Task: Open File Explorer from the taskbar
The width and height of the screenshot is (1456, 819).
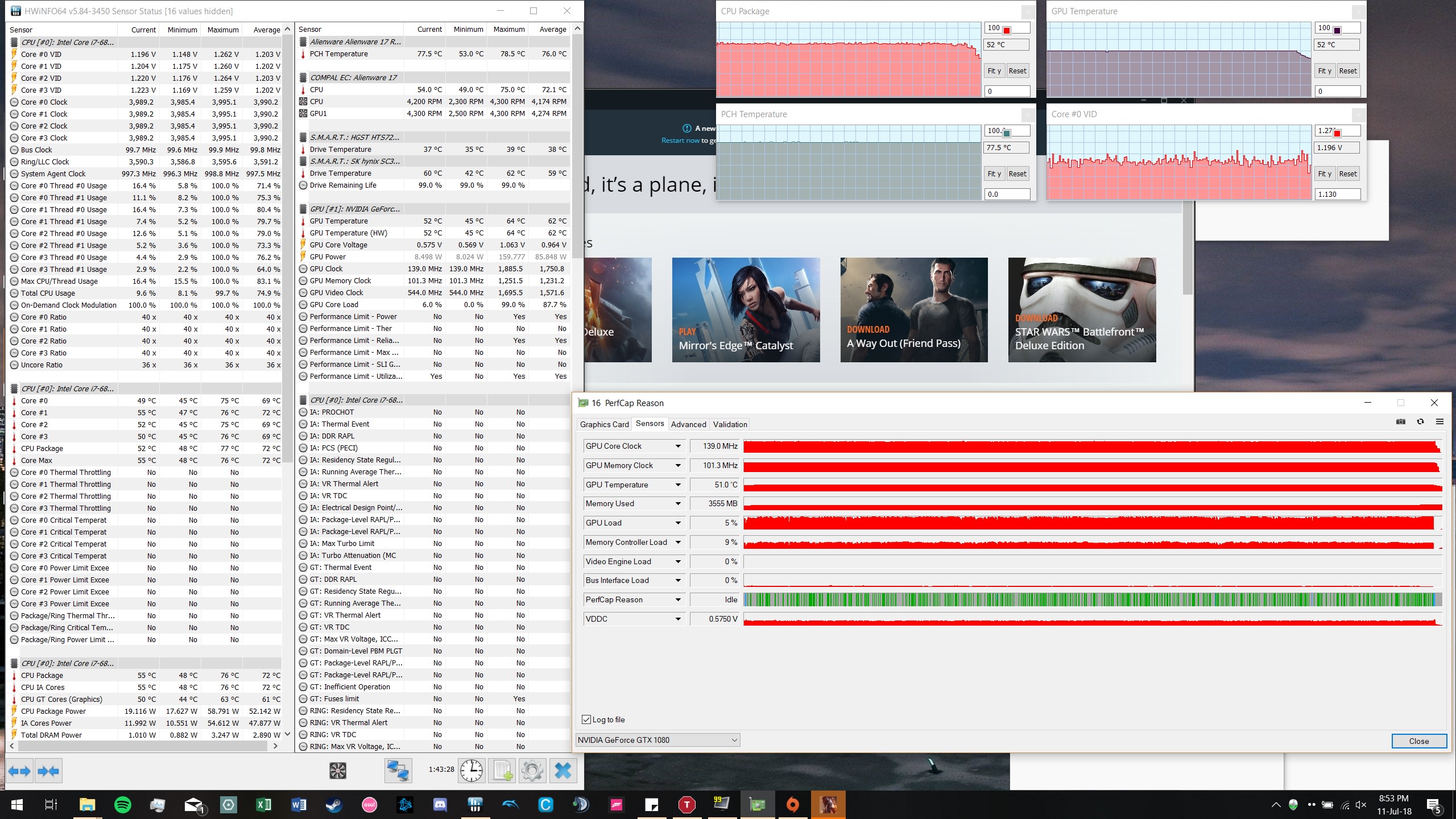Action: [x=87, y=804]
